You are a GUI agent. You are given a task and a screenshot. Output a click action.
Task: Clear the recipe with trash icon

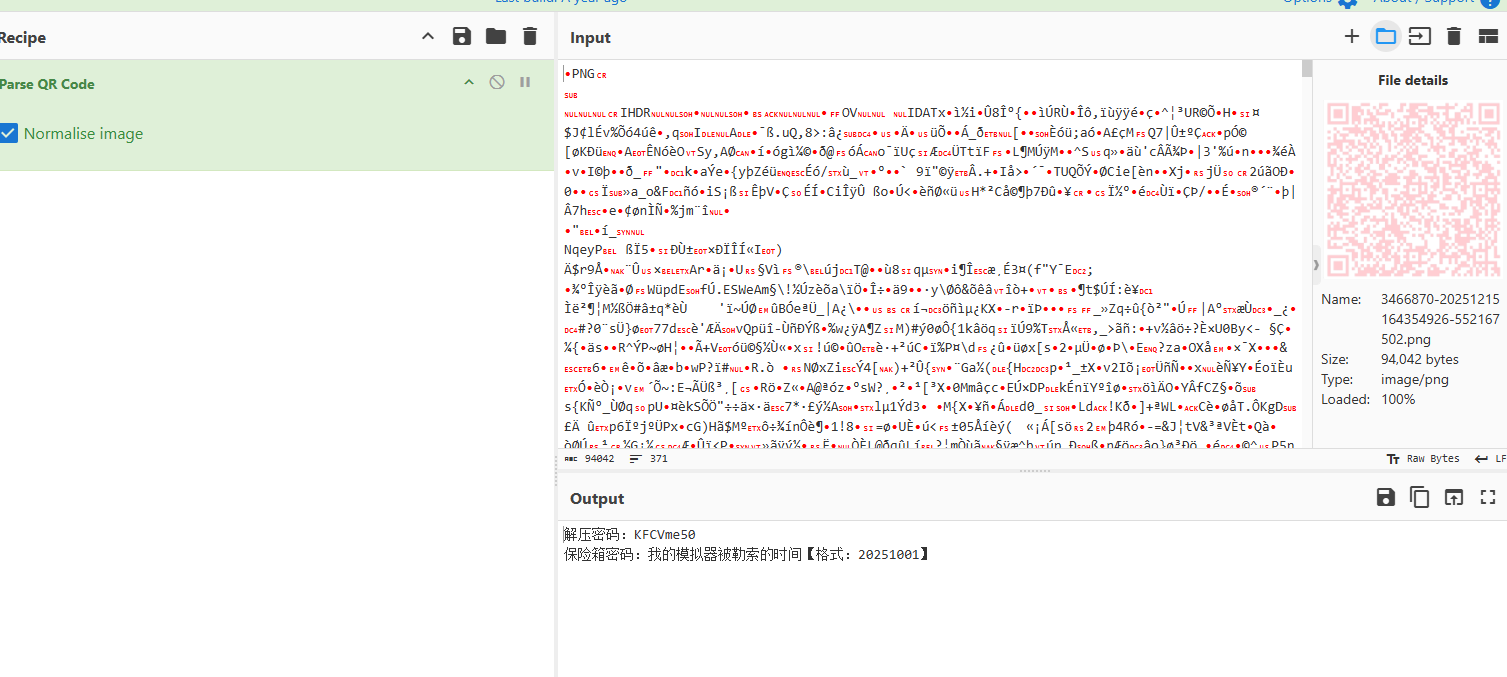529,37
